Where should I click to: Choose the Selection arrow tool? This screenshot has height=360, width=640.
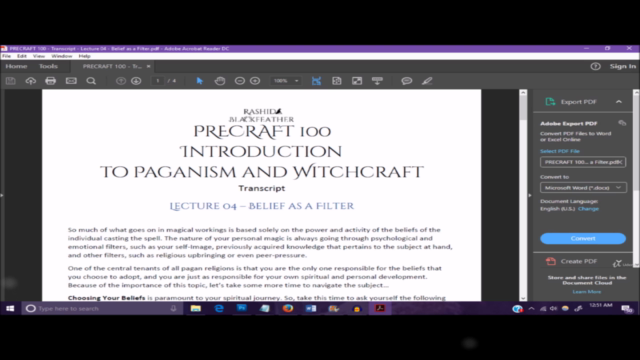(x=200, y=81)
